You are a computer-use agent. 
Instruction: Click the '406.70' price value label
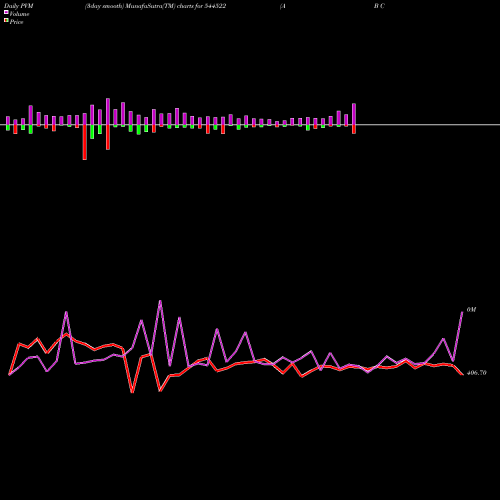[477, 373]
